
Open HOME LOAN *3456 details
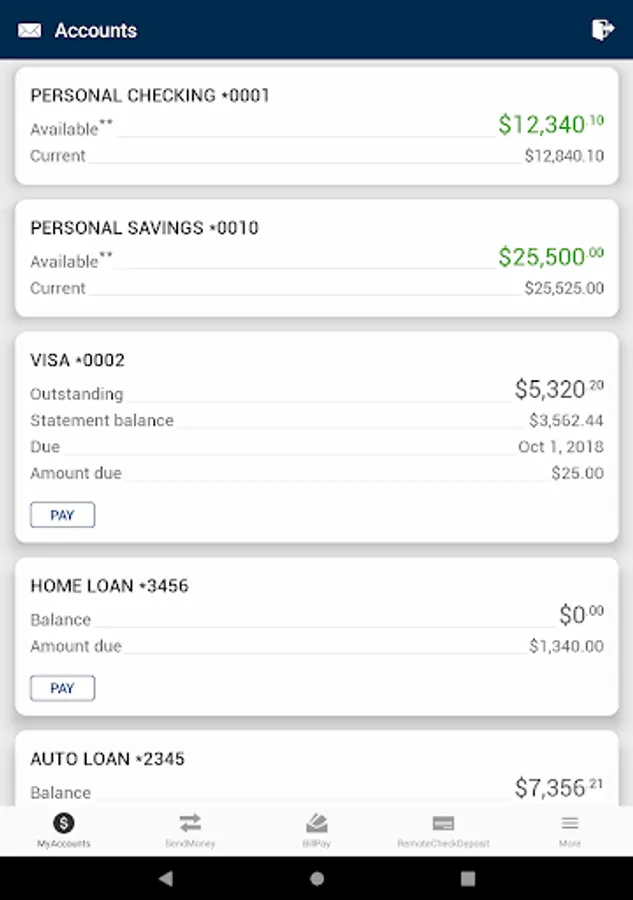pos(109,586)
